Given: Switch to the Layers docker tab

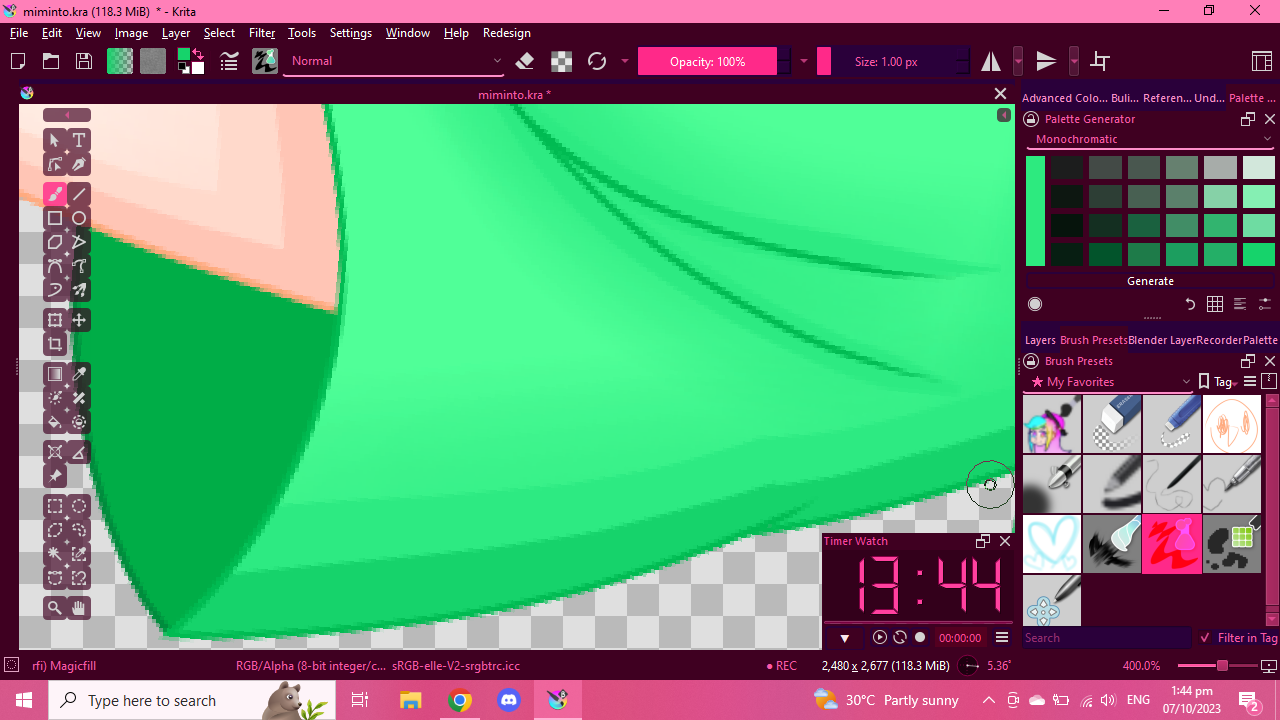Looking at the screenshot, I should (1040, 340).
